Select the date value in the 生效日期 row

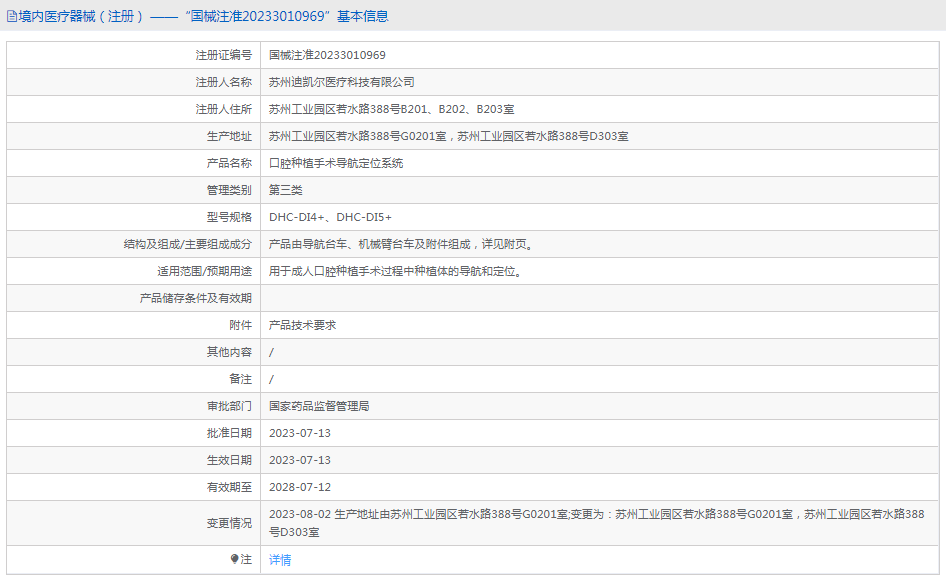click(300, 460)
